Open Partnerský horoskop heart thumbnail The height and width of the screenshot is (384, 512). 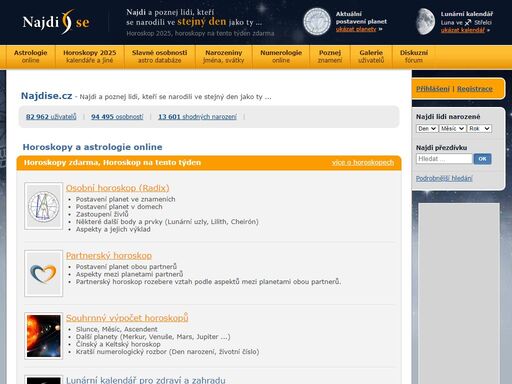tap(43, 273)
